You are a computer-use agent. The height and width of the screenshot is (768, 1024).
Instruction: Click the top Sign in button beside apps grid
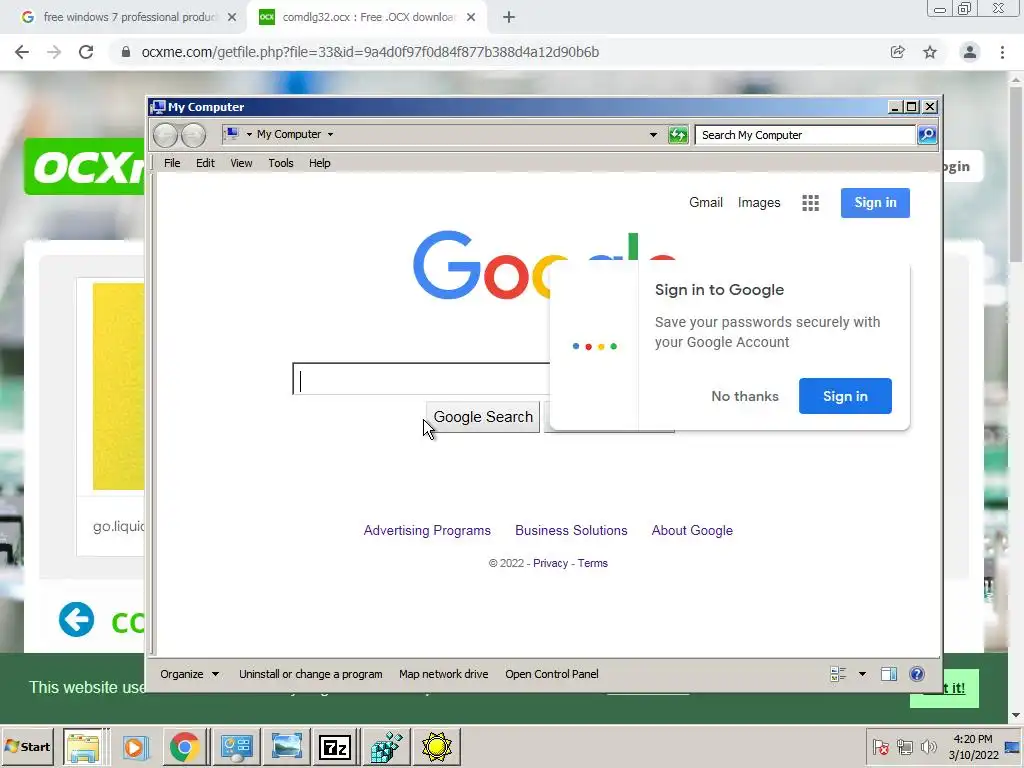(x=875, y=202)
